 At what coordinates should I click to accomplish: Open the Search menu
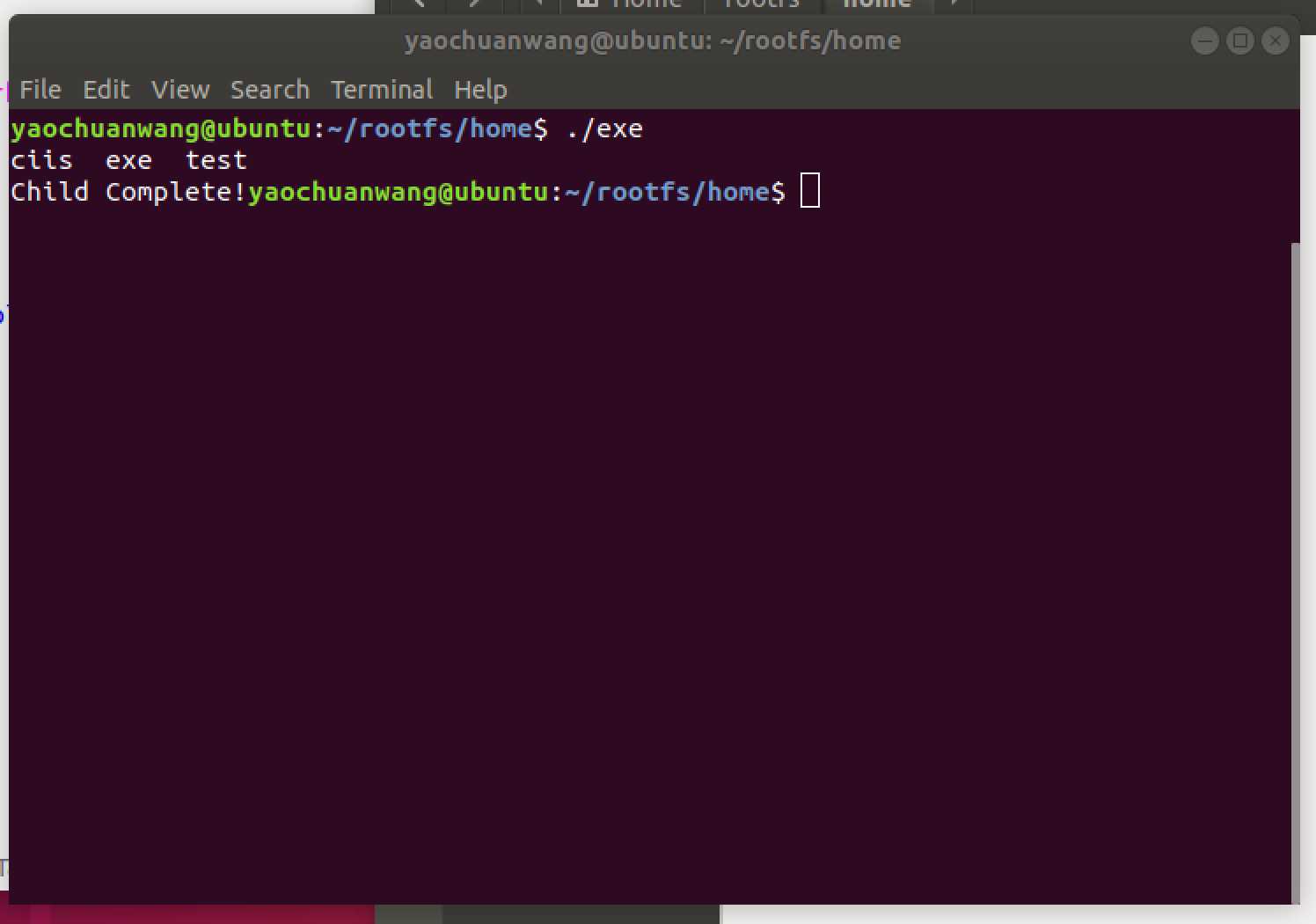point(270,90)
